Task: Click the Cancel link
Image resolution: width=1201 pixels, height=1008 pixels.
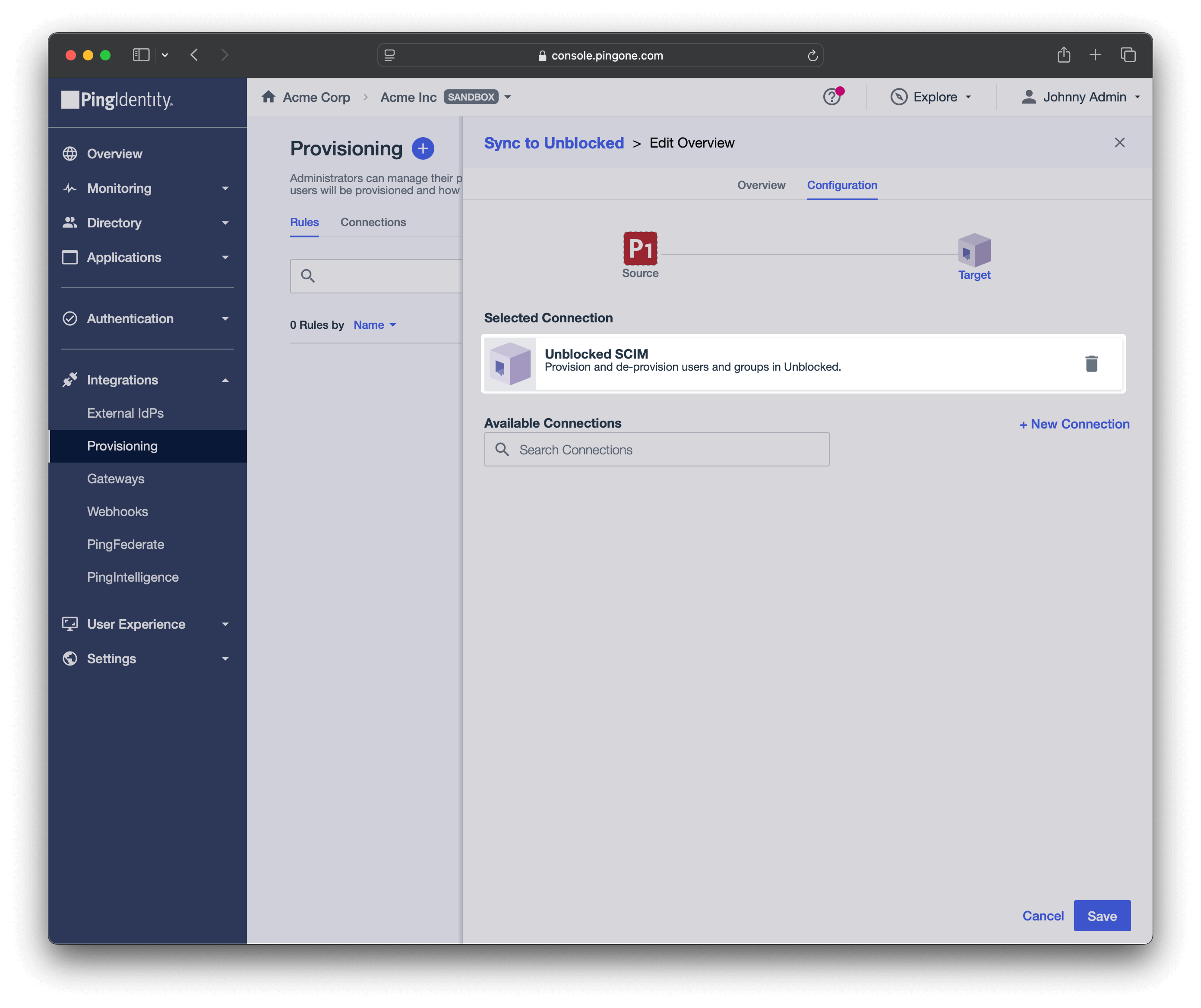Action: tap(1043, 916)
